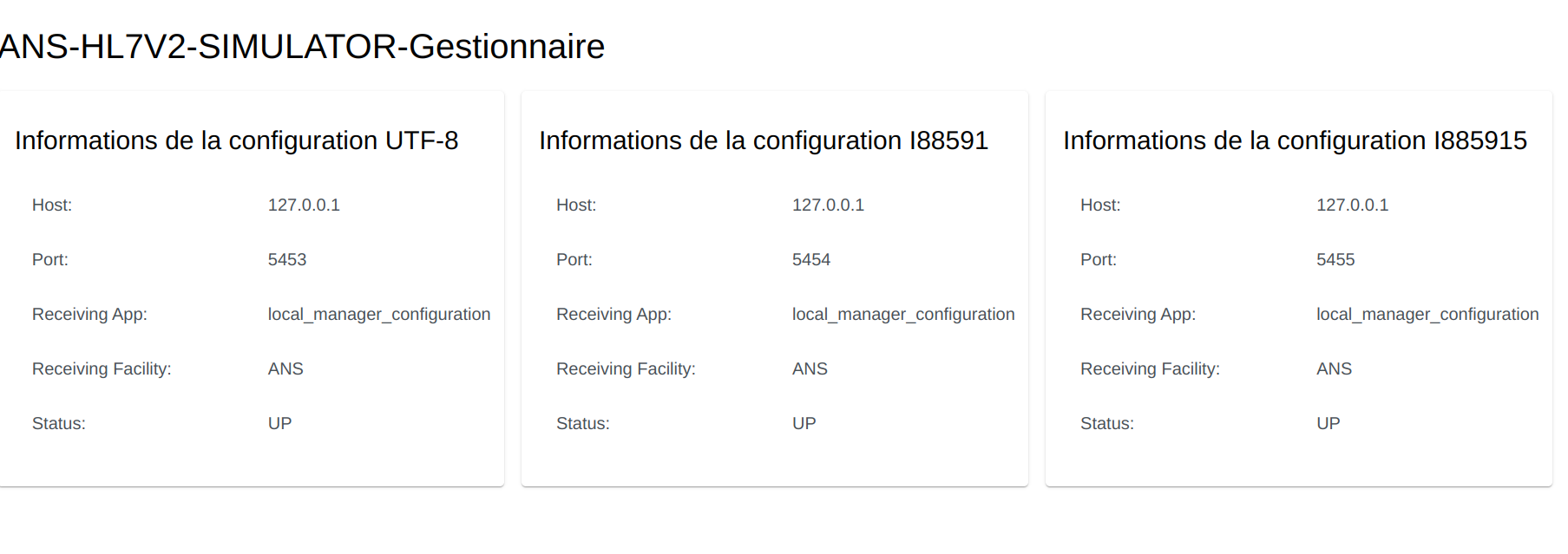Select the UTF-8 configuration card heading
The image size is (1568, 554).
(236, 140)
